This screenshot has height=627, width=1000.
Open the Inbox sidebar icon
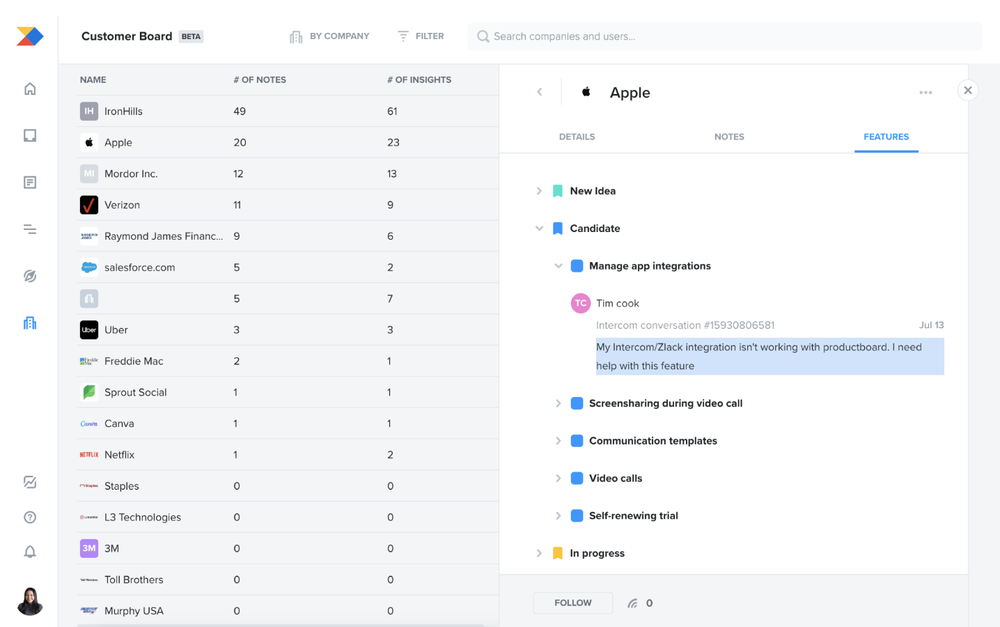30,135
